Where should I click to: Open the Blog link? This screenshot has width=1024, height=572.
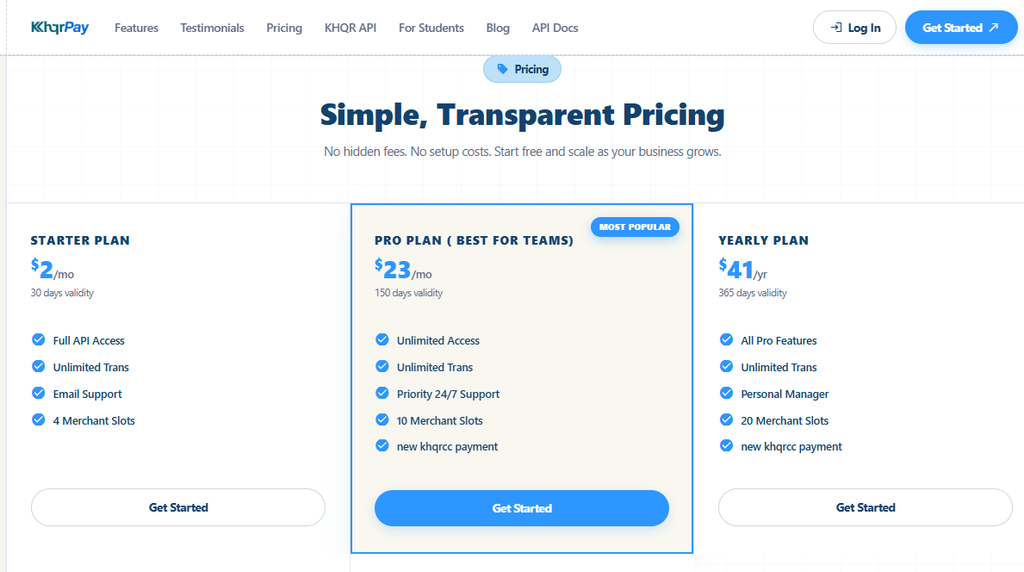coord(498,28)
